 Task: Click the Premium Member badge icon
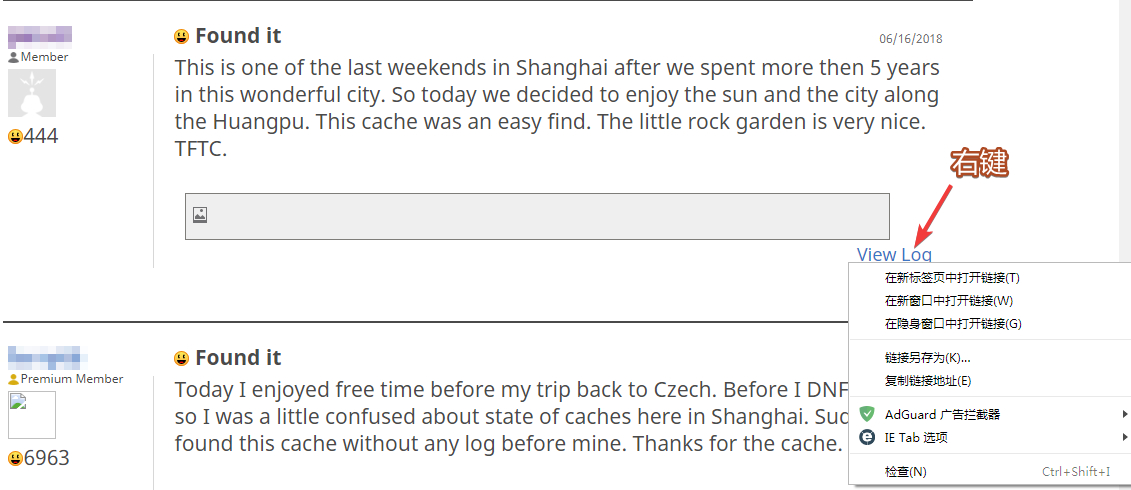point(13,379)
